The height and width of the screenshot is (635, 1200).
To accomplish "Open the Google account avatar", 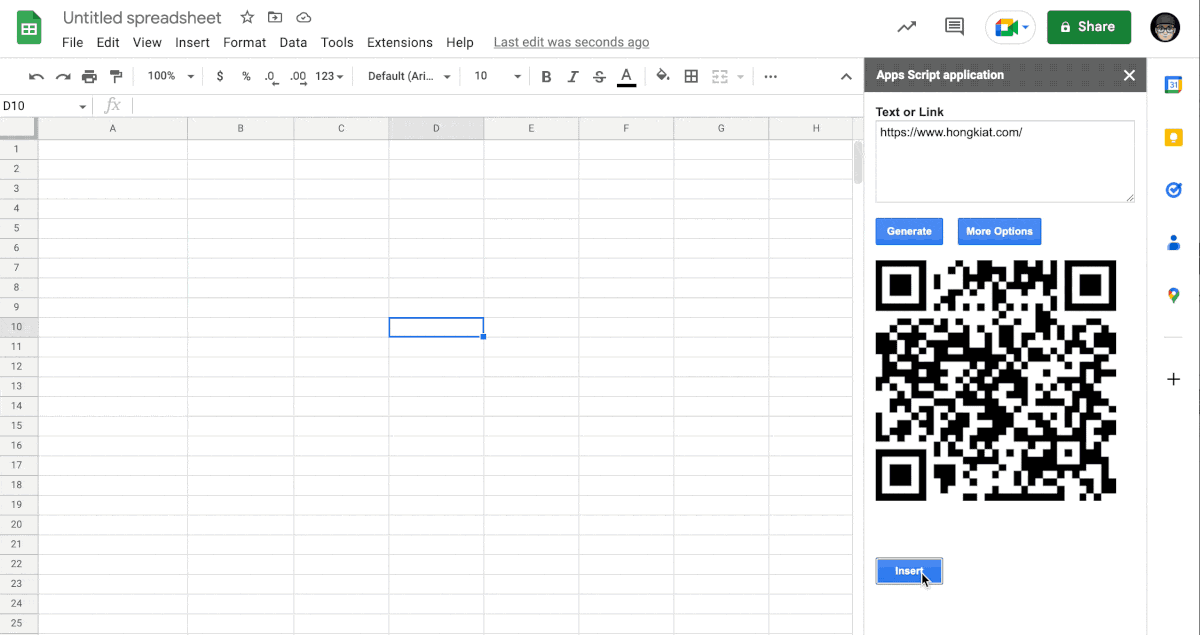I will click(x=1165, y=27).
